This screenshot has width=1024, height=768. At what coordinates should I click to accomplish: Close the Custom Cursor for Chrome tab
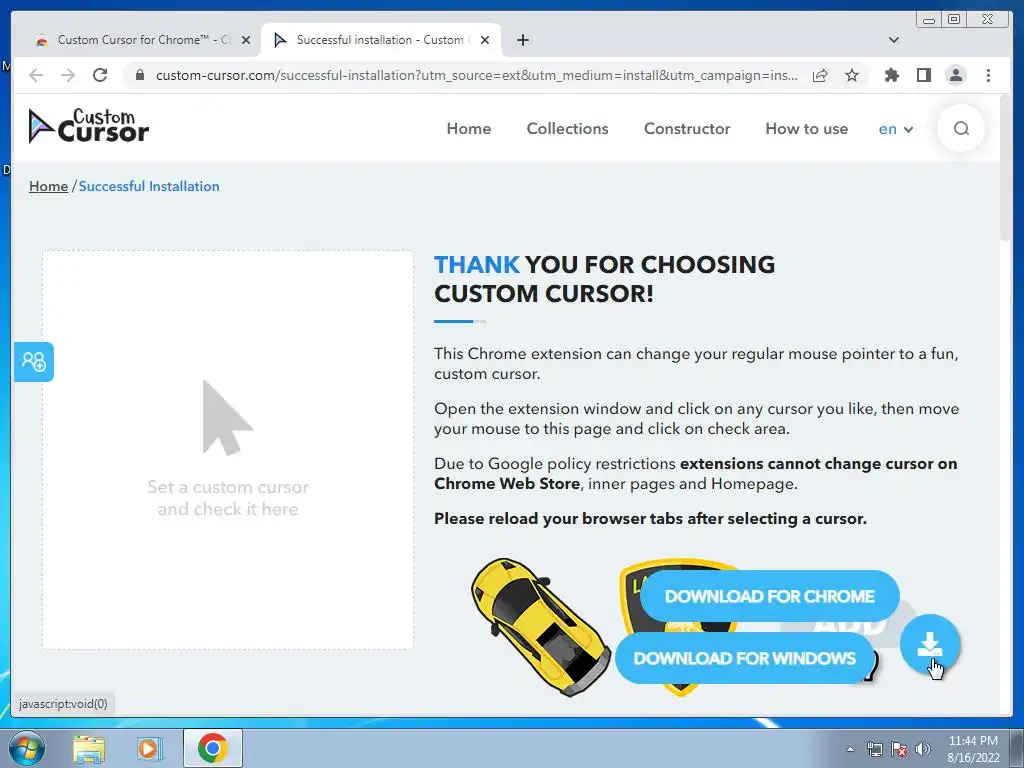[246, 40]
